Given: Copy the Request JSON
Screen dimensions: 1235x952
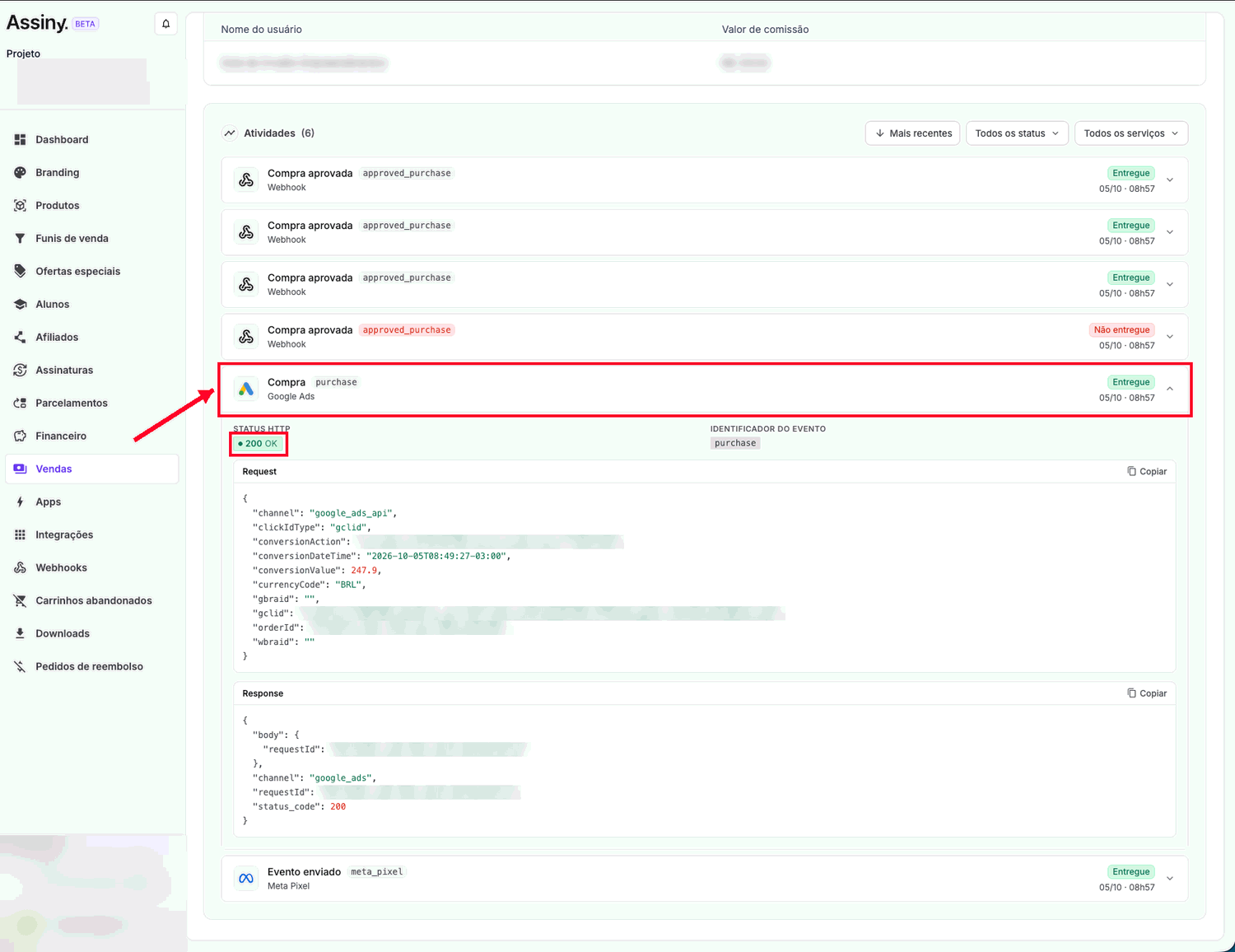Looking at the screenshot, I should (1147, 472).
